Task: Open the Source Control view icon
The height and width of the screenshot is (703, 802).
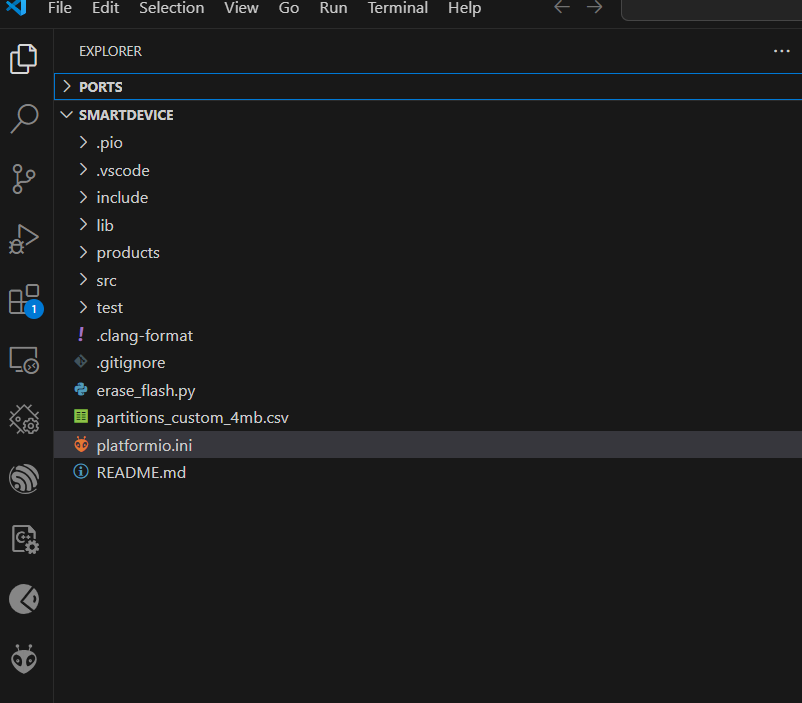Action: click(24, 179)
